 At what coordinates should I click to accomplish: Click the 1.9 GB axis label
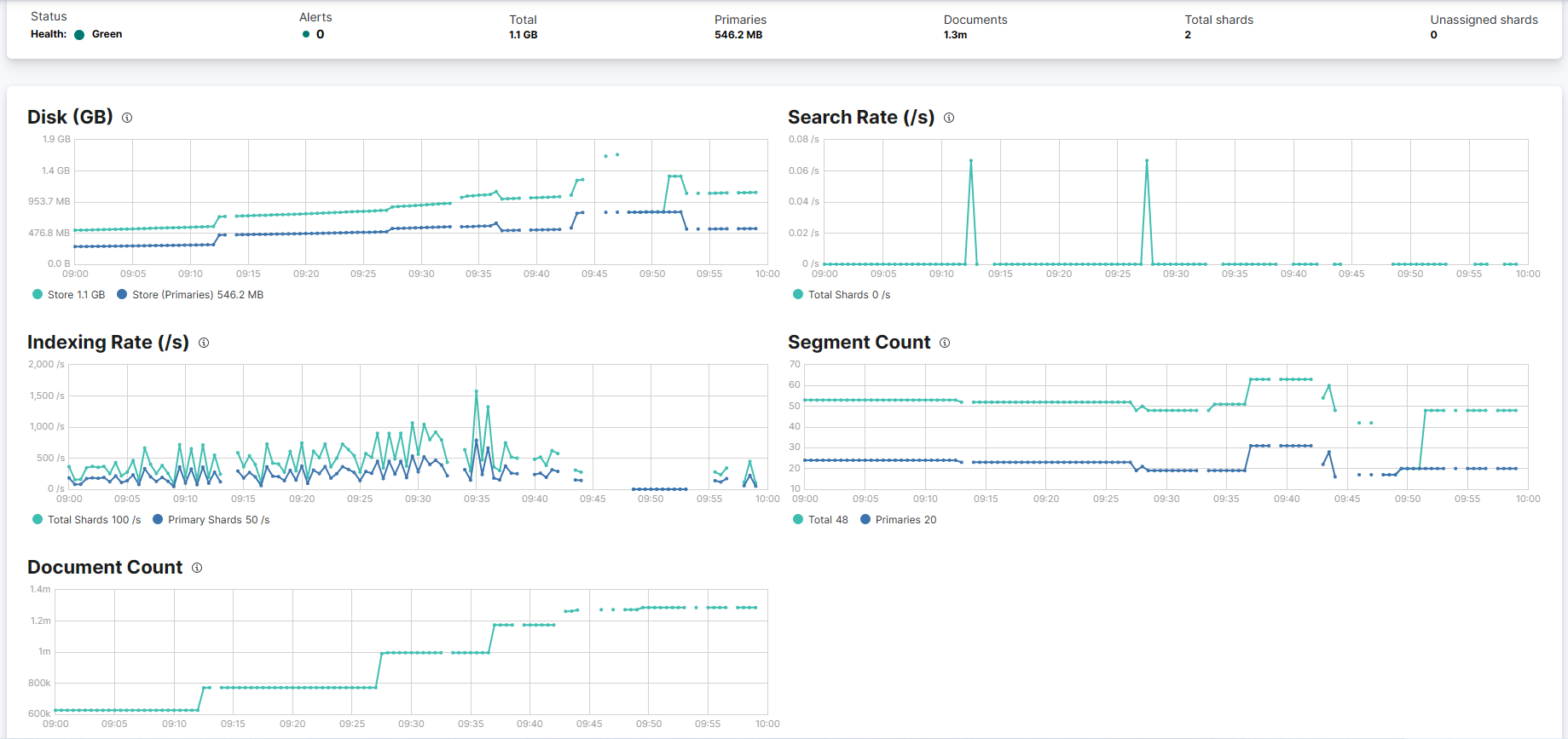(x=56, y=139)
